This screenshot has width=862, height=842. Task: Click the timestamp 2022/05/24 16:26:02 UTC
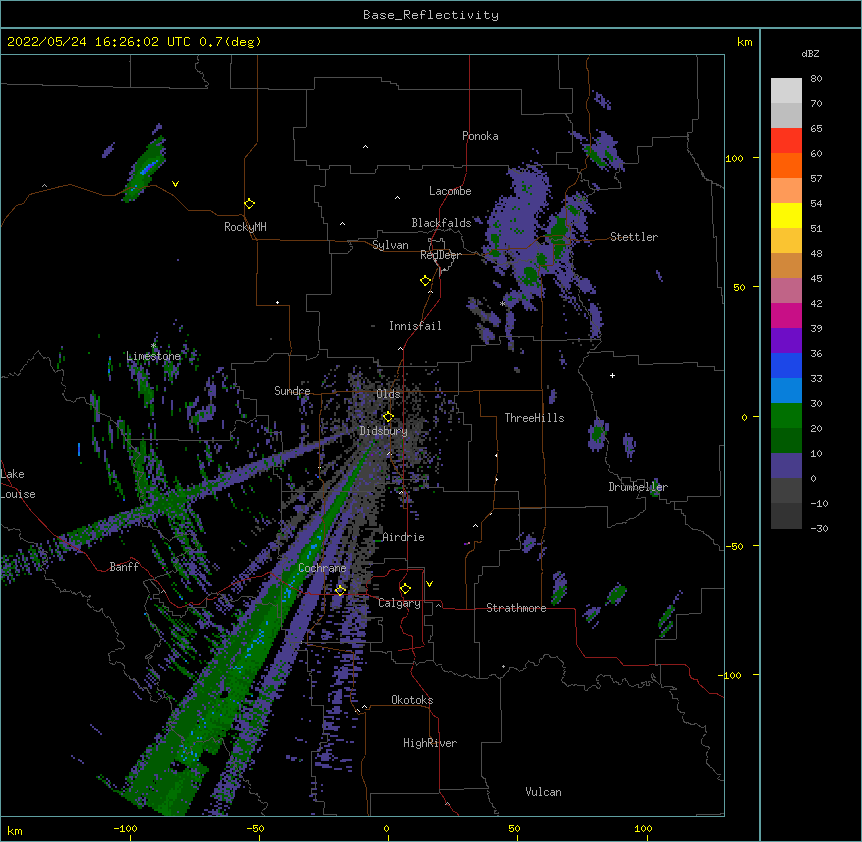tap(99, 42)
